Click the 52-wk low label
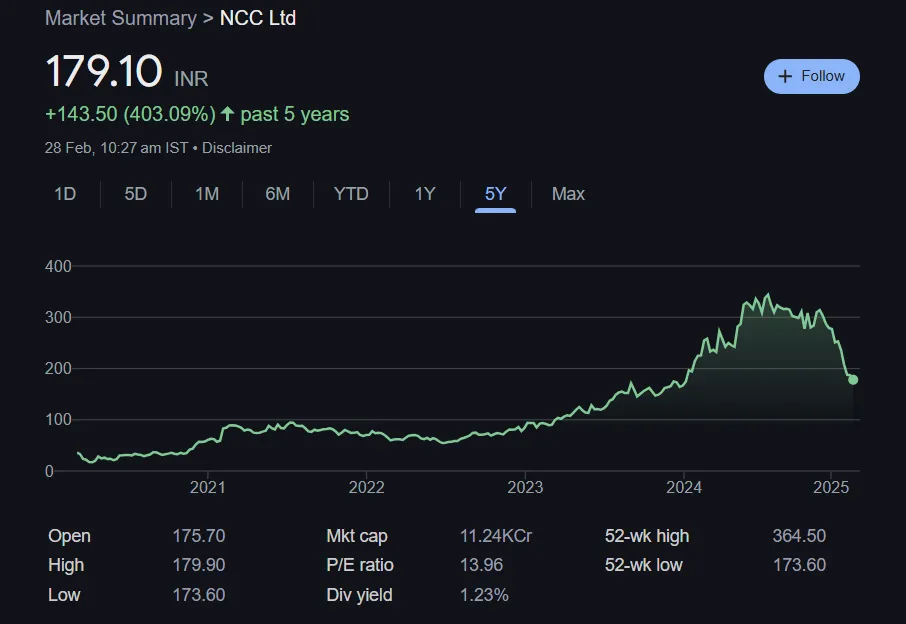 click(x=644, y=565)
